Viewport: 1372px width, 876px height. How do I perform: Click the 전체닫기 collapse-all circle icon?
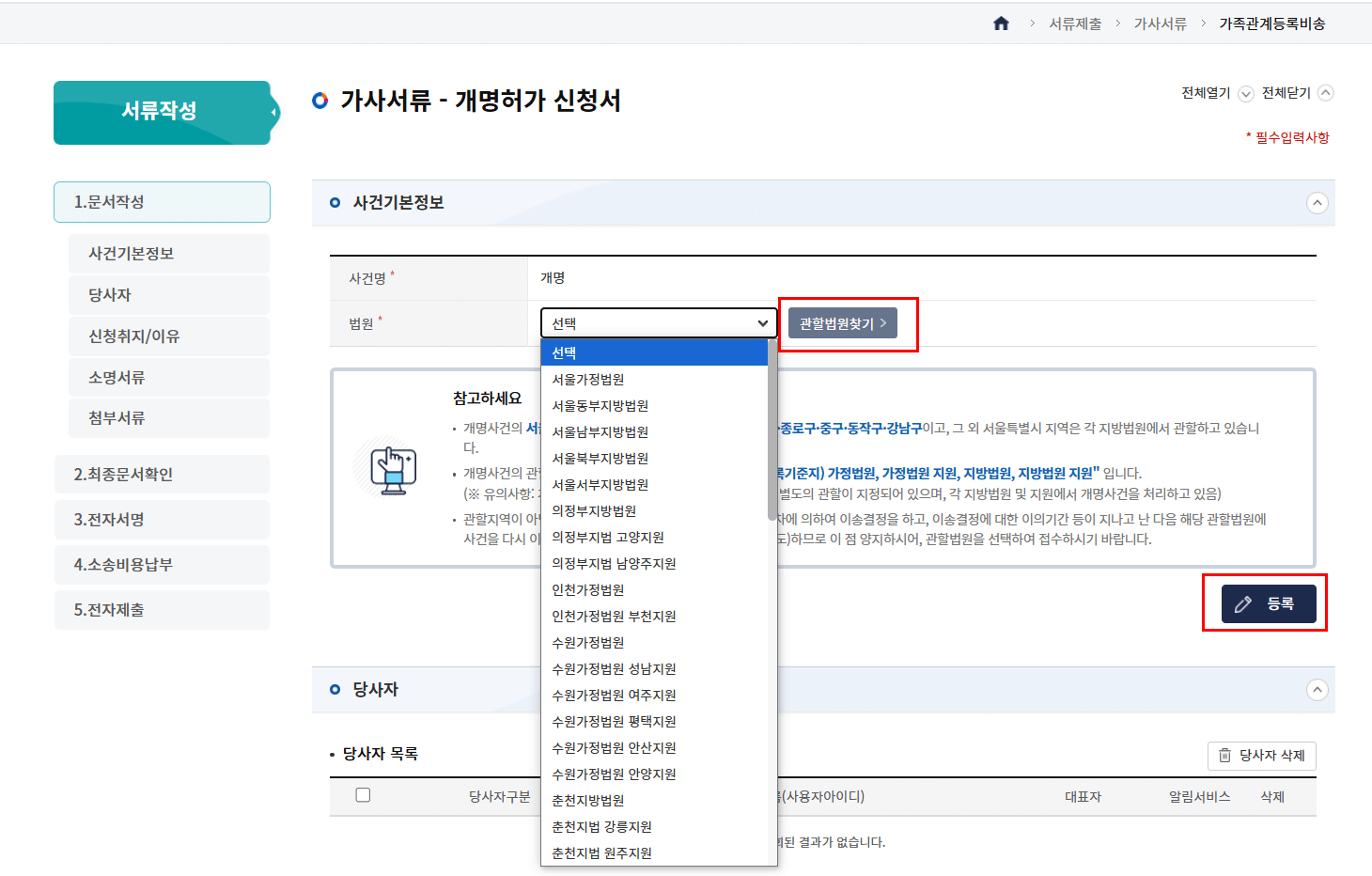(1325, 93)
